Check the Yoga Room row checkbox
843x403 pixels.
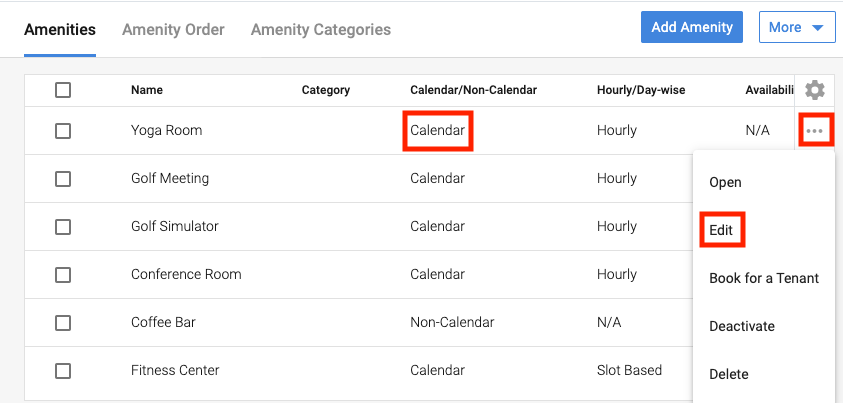[x=63, y=131]
